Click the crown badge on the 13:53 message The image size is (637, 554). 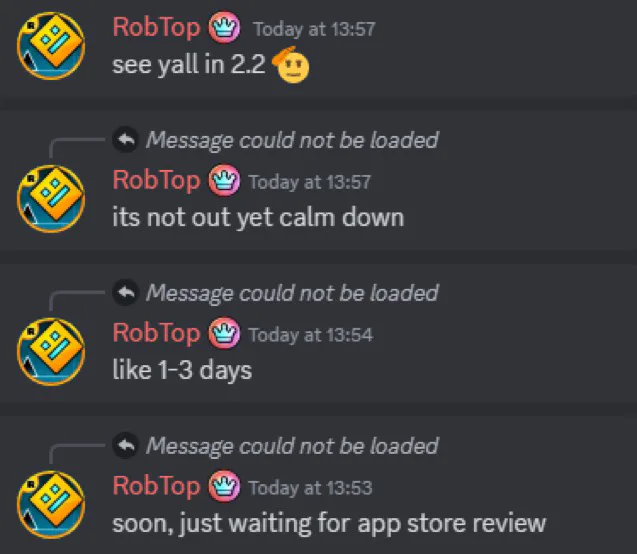[x=224, y=486]
